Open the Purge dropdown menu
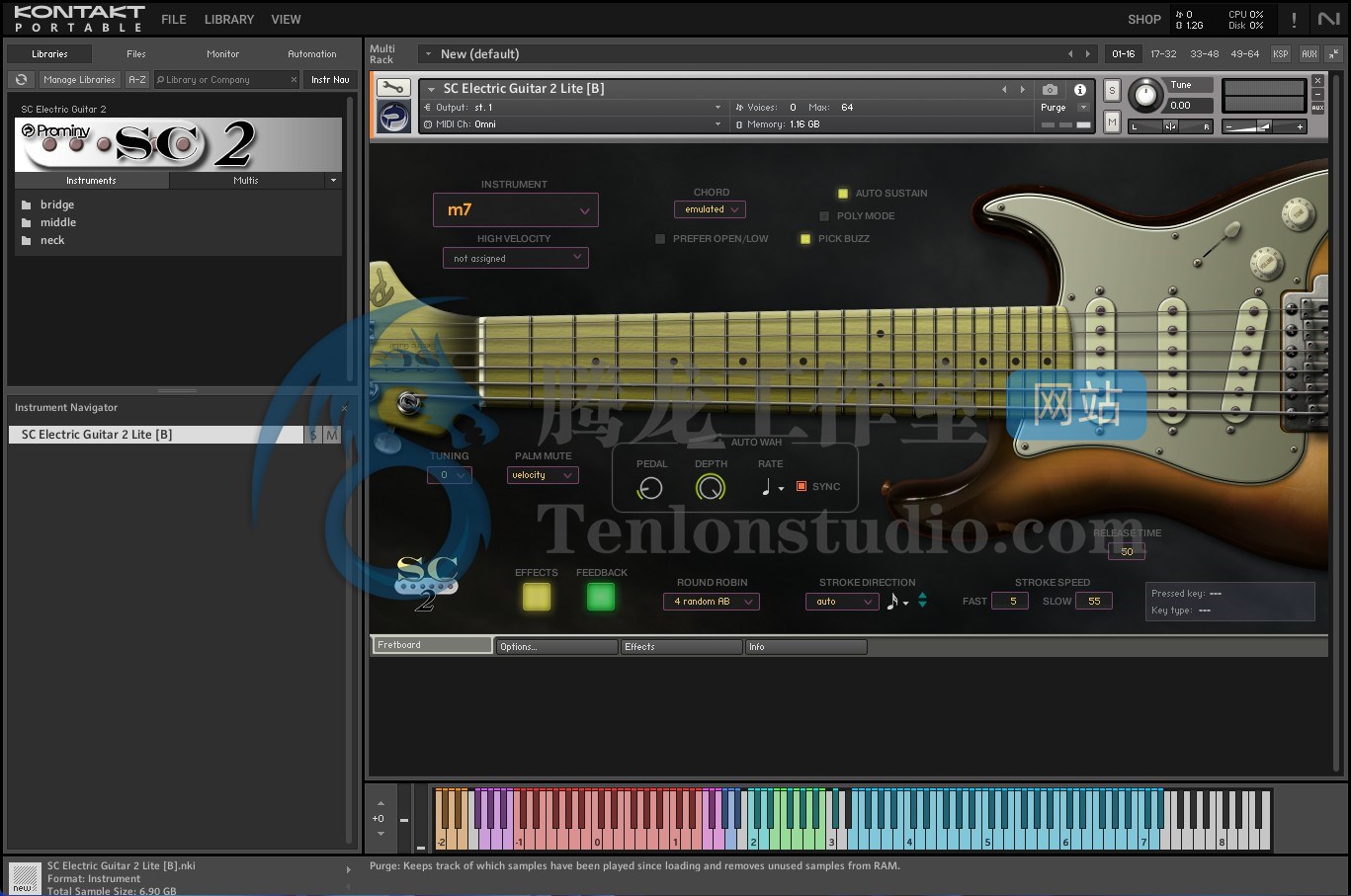Image resolution: width=1351 pixels, height=896 pixels. click(x=1082, y=107)
